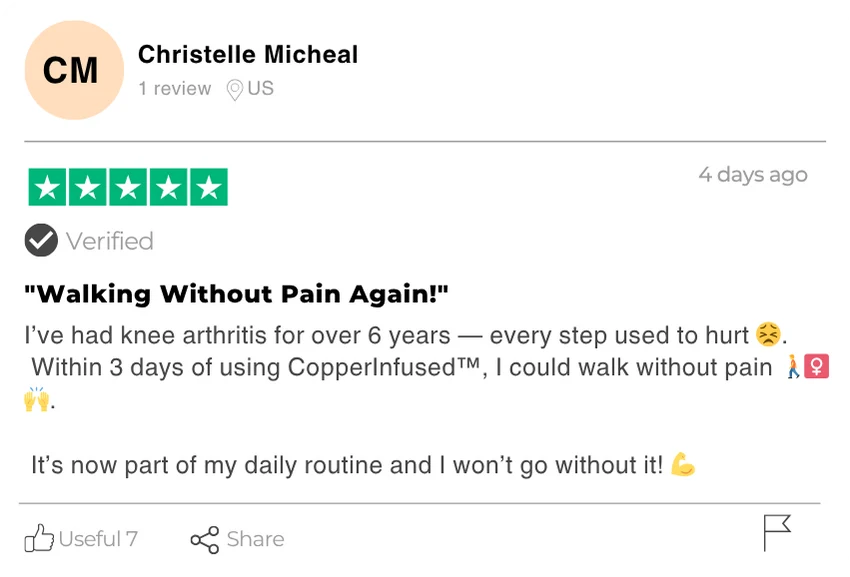Viewport: 850px width, 577px height.
Task: Click the "US" country label
Action: point(261,89)
